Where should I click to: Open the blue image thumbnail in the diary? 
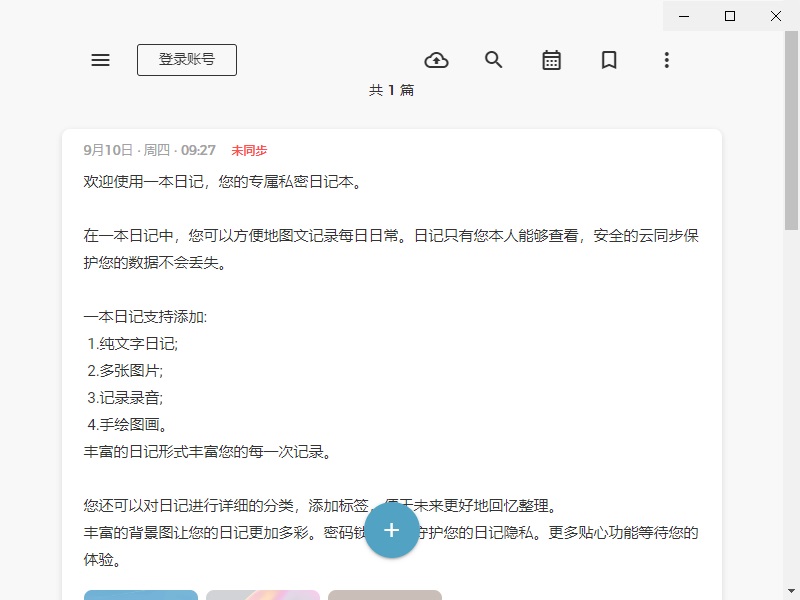point(141,595)
